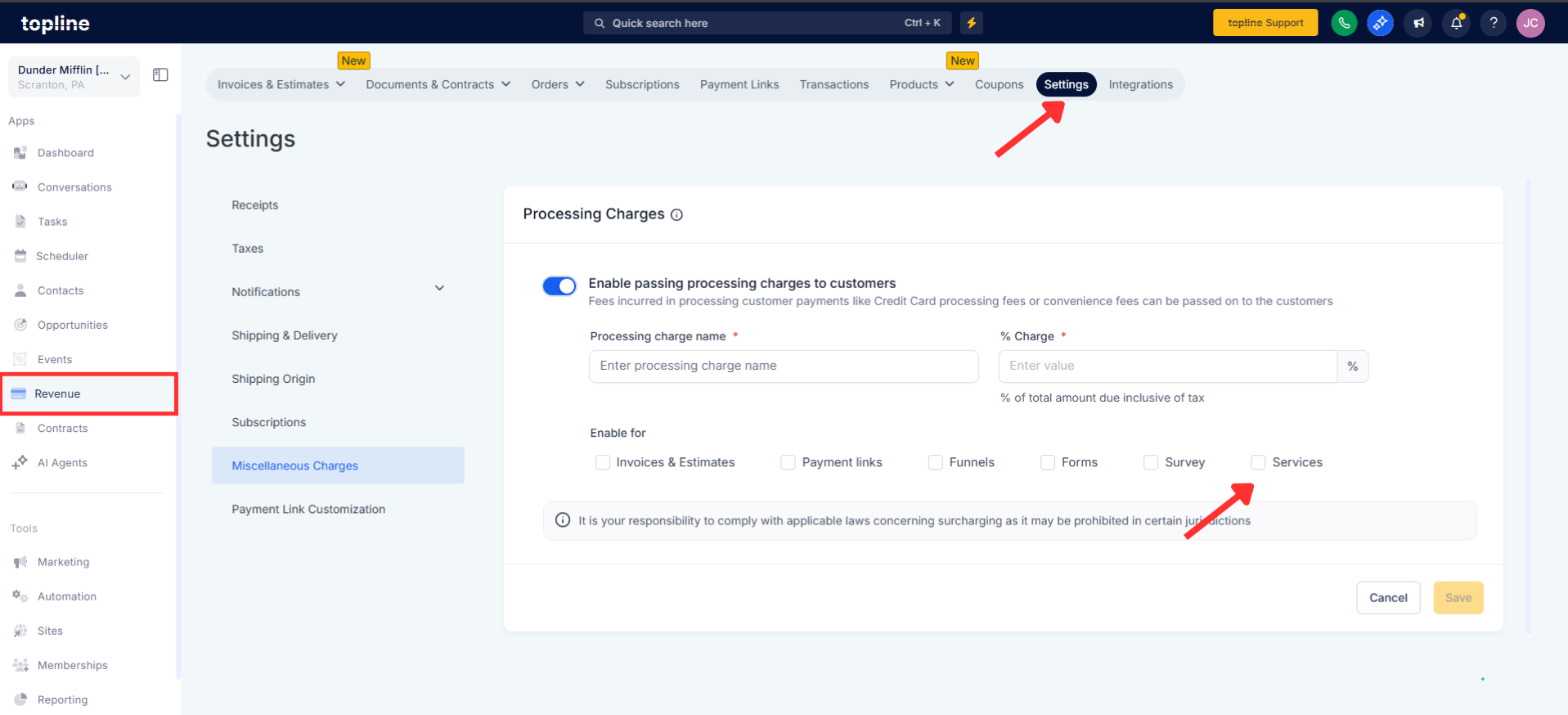Expand the Products dropdown menu
The width and height of the screenshot is (1568, 715).
(x=922, y=84)
